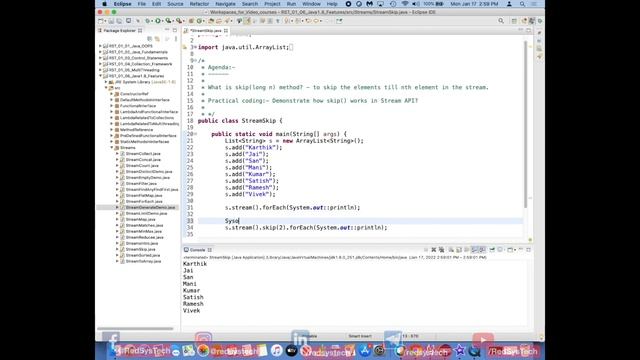Click Collapse All in Package Explorer

[x=150, y=39]
